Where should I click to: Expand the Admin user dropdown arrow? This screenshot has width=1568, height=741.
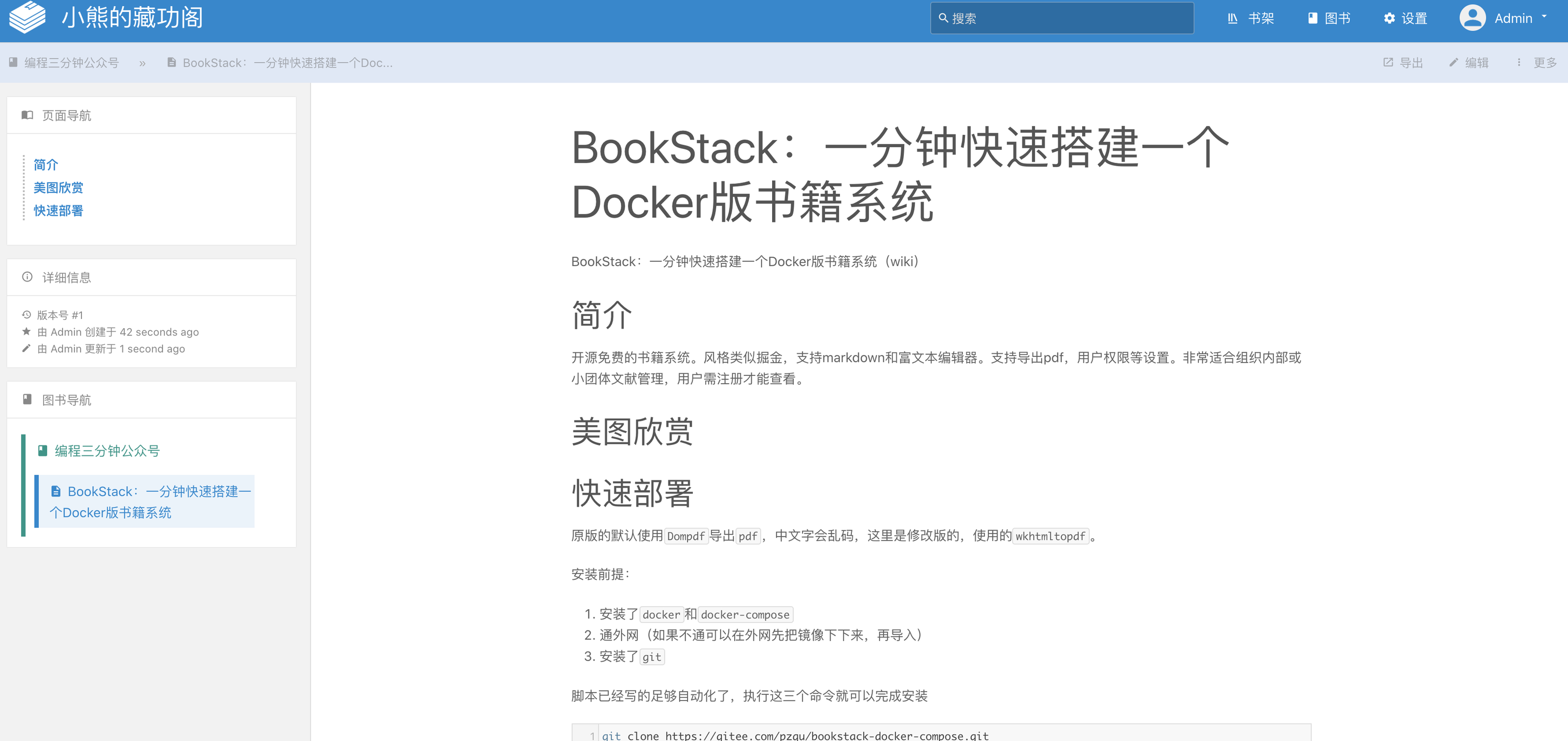[1544, 17]
